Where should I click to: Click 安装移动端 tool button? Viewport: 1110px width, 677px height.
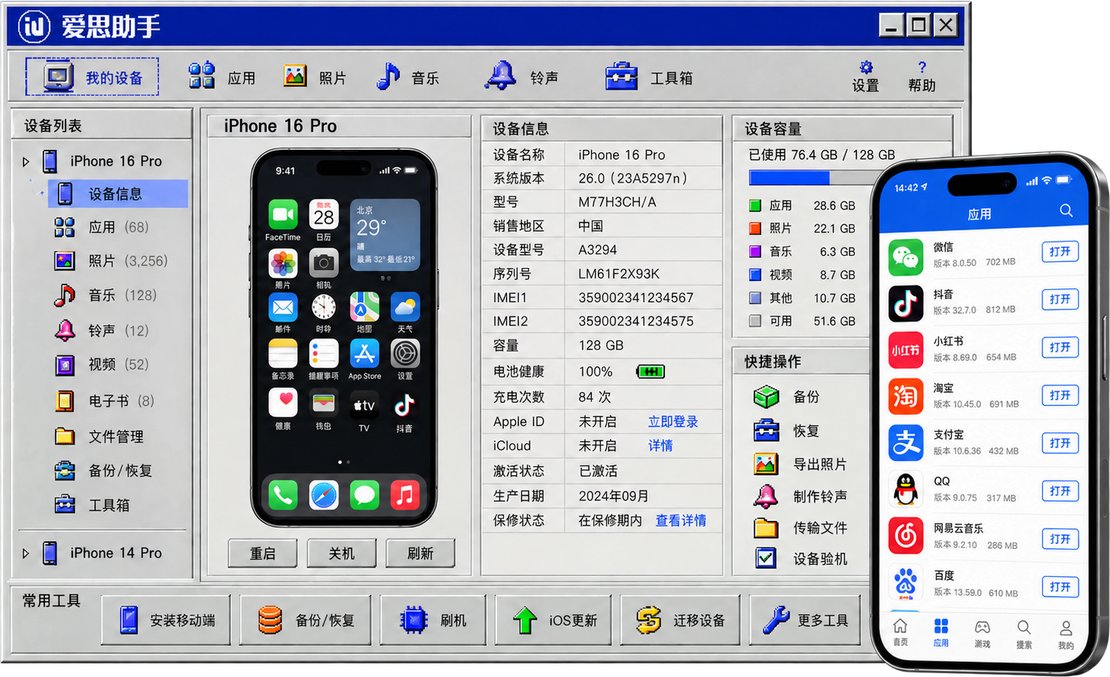(166, 620)
